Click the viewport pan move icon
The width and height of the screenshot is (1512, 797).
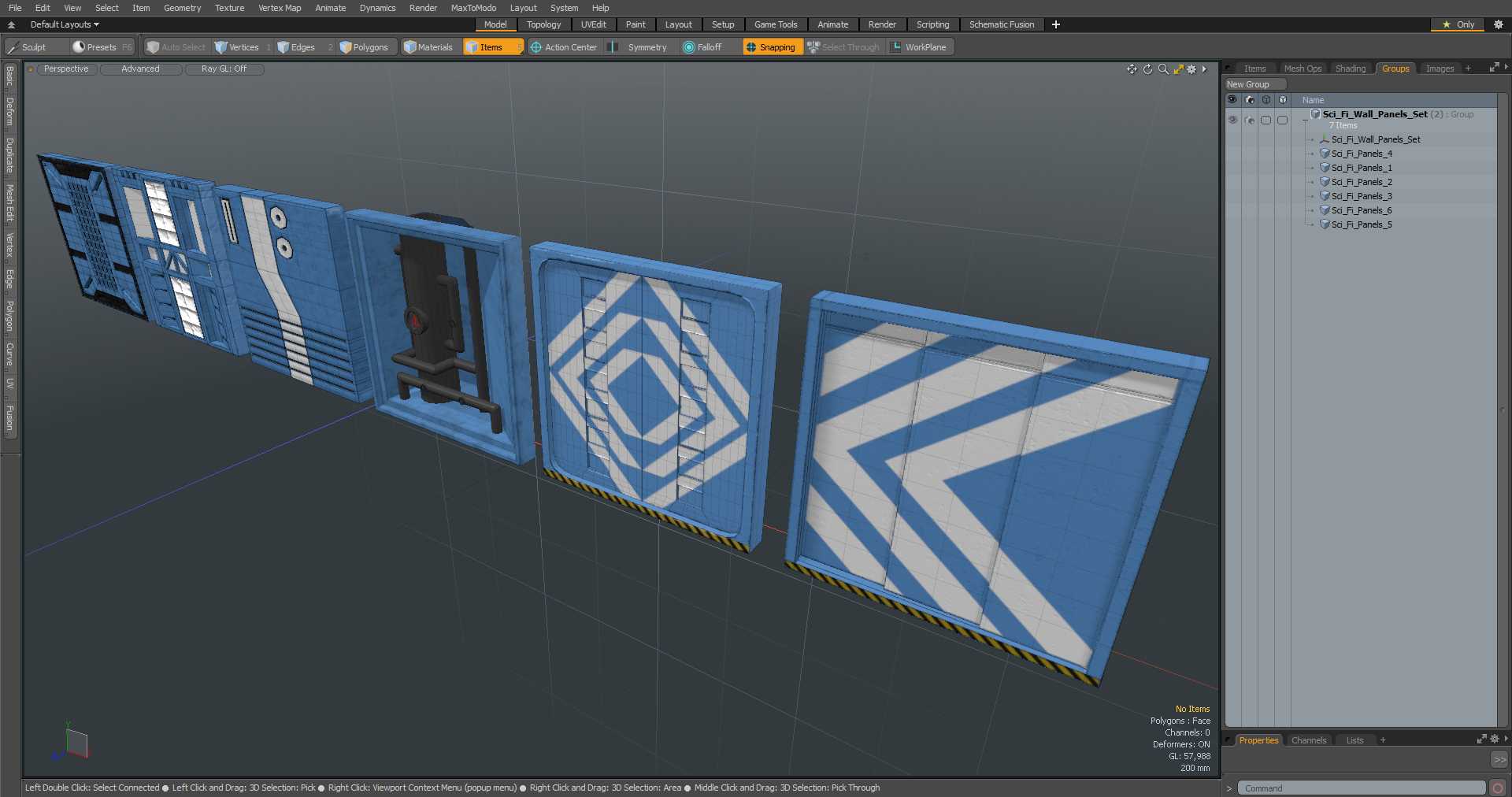pyautogui.click(x=1132, y=69)
